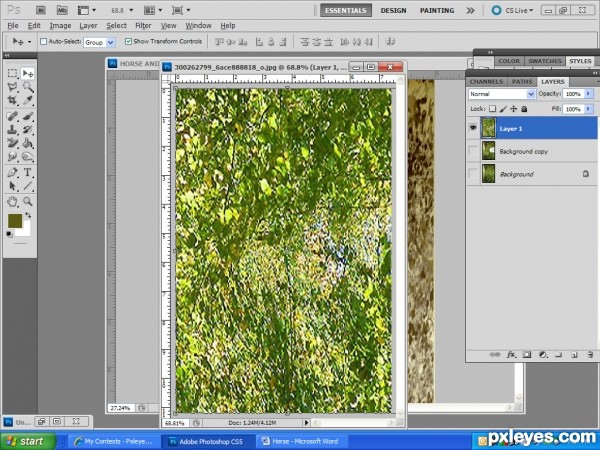600x450 pixels.
Task: Switch to the Painting workspace
Action: coord(437,10)
